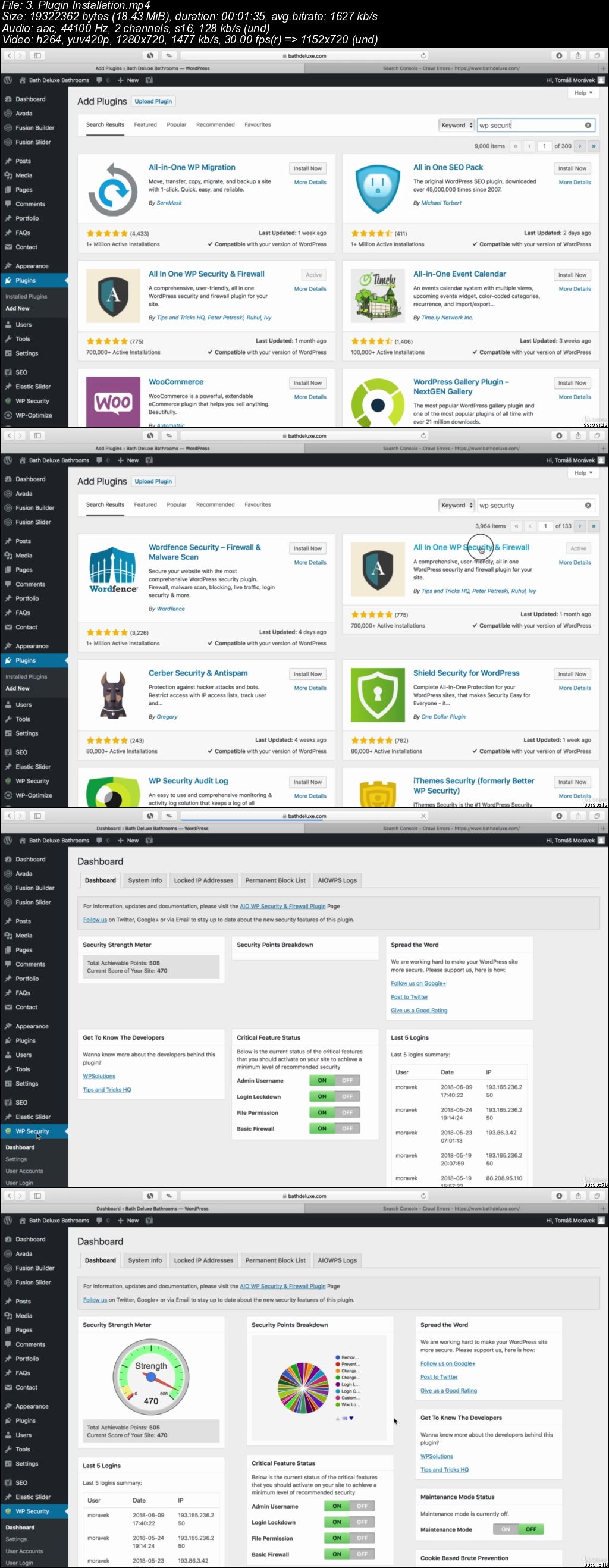Image resolution: width=609 pixels, height=1568 pixels.
Task: Open the ServMask author link
Action: (x=169, y=203)
